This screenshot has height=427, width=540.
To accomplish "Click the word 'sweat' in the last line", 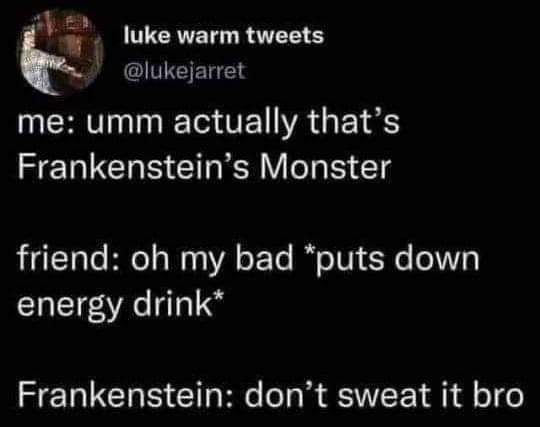I will click(385, 395).
